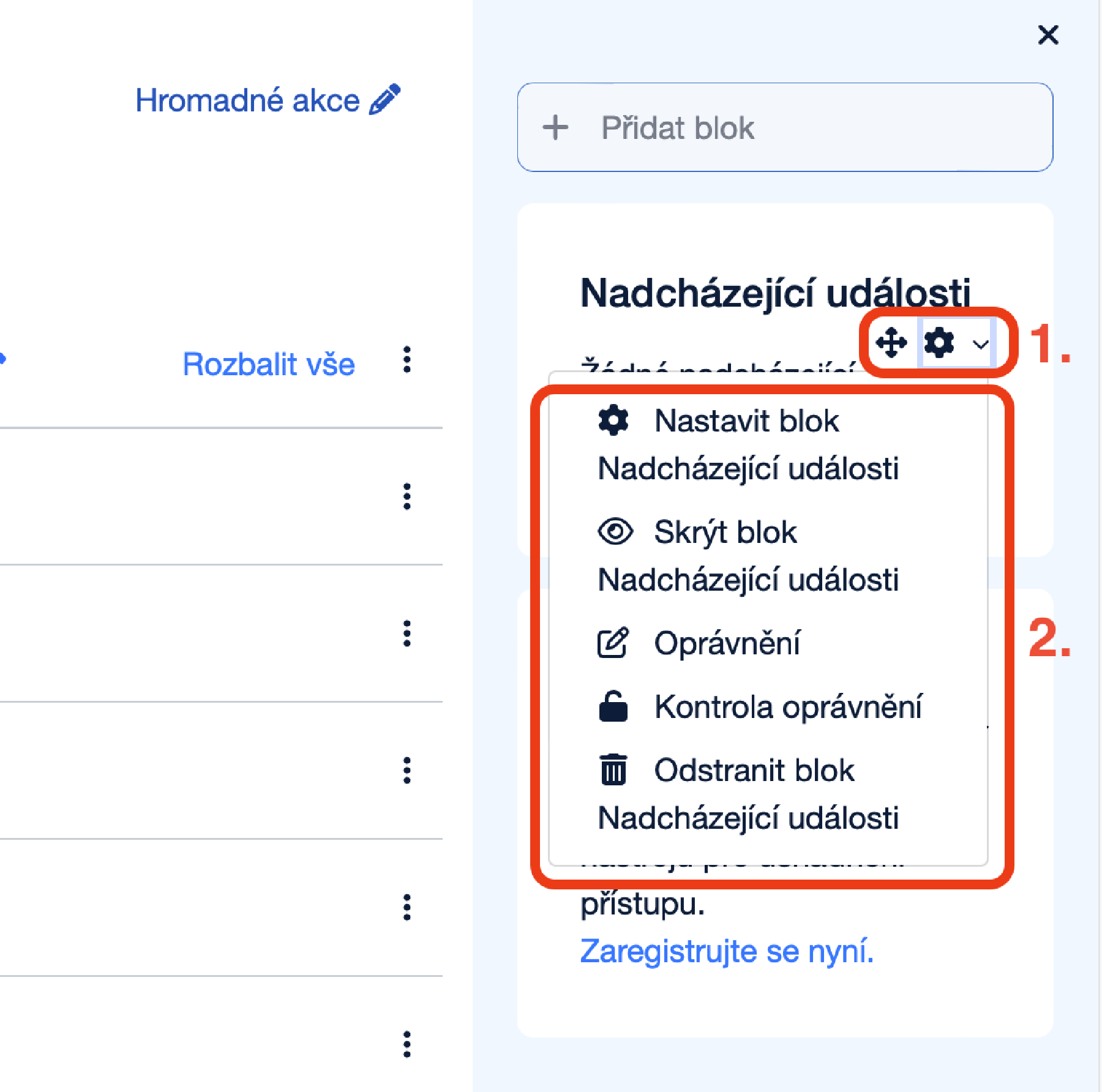Choose Kontrola oprávnění from the menu
The width and height of the screenshot is (1102, 1092).
788,708
